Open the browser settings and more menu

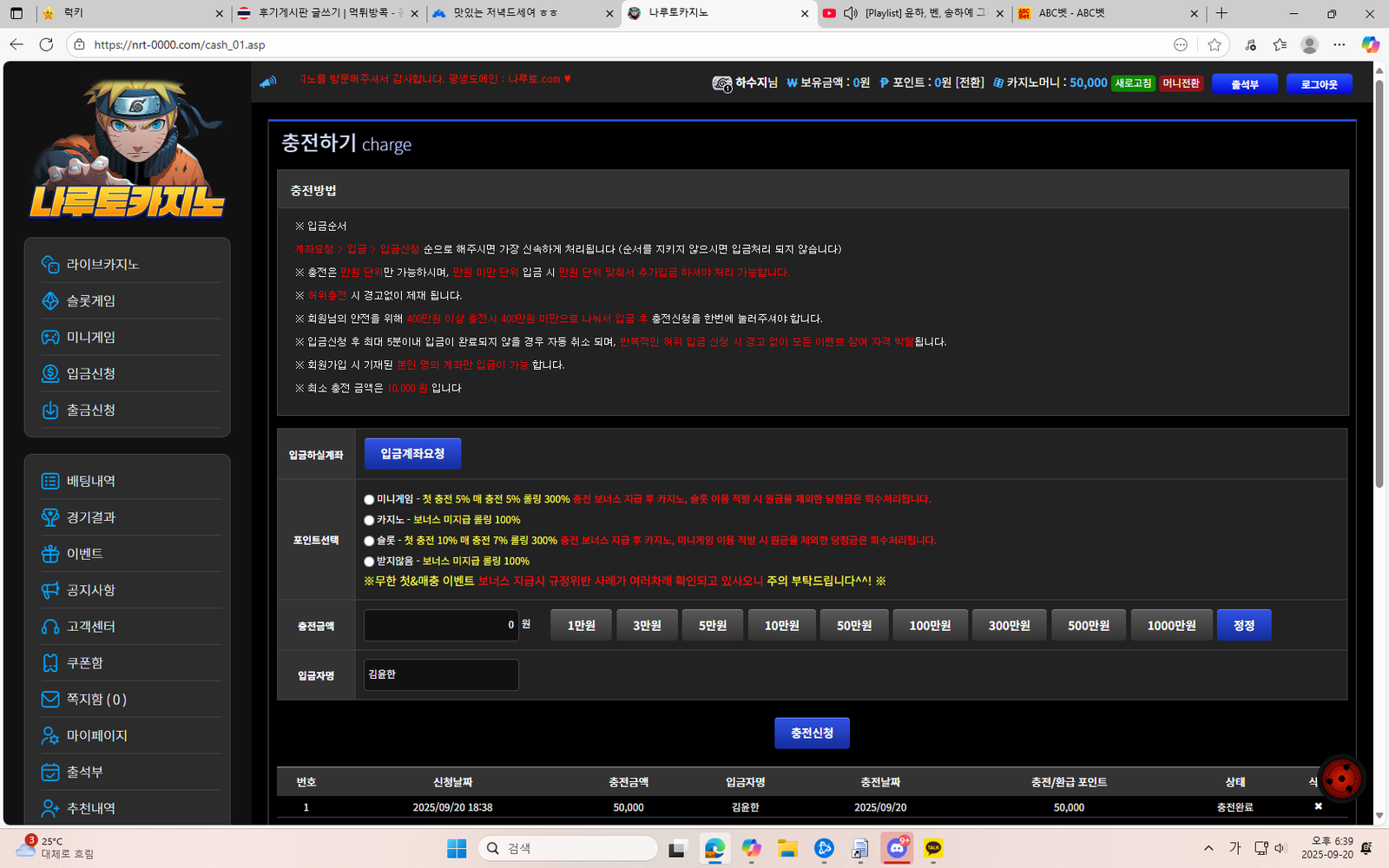pos(1340,44)
